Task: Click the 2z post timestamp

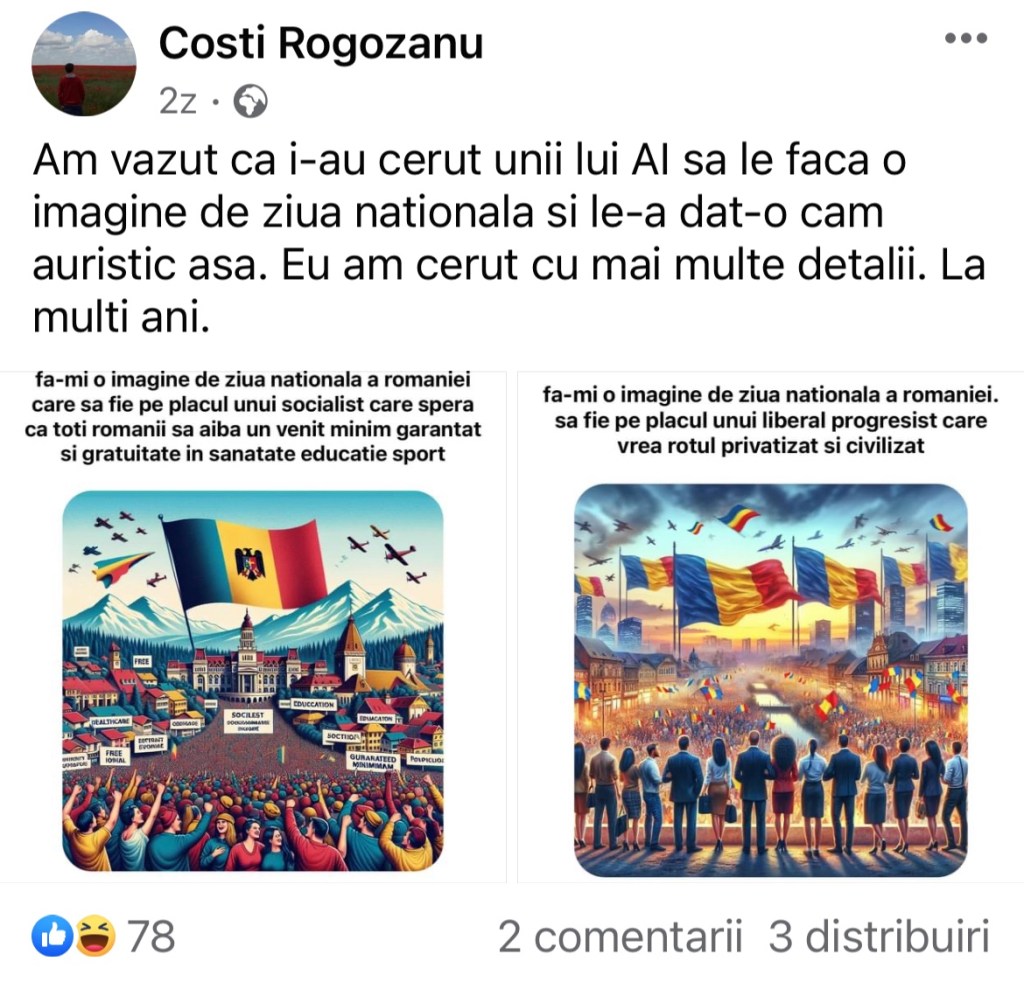Action: [178, 101]
